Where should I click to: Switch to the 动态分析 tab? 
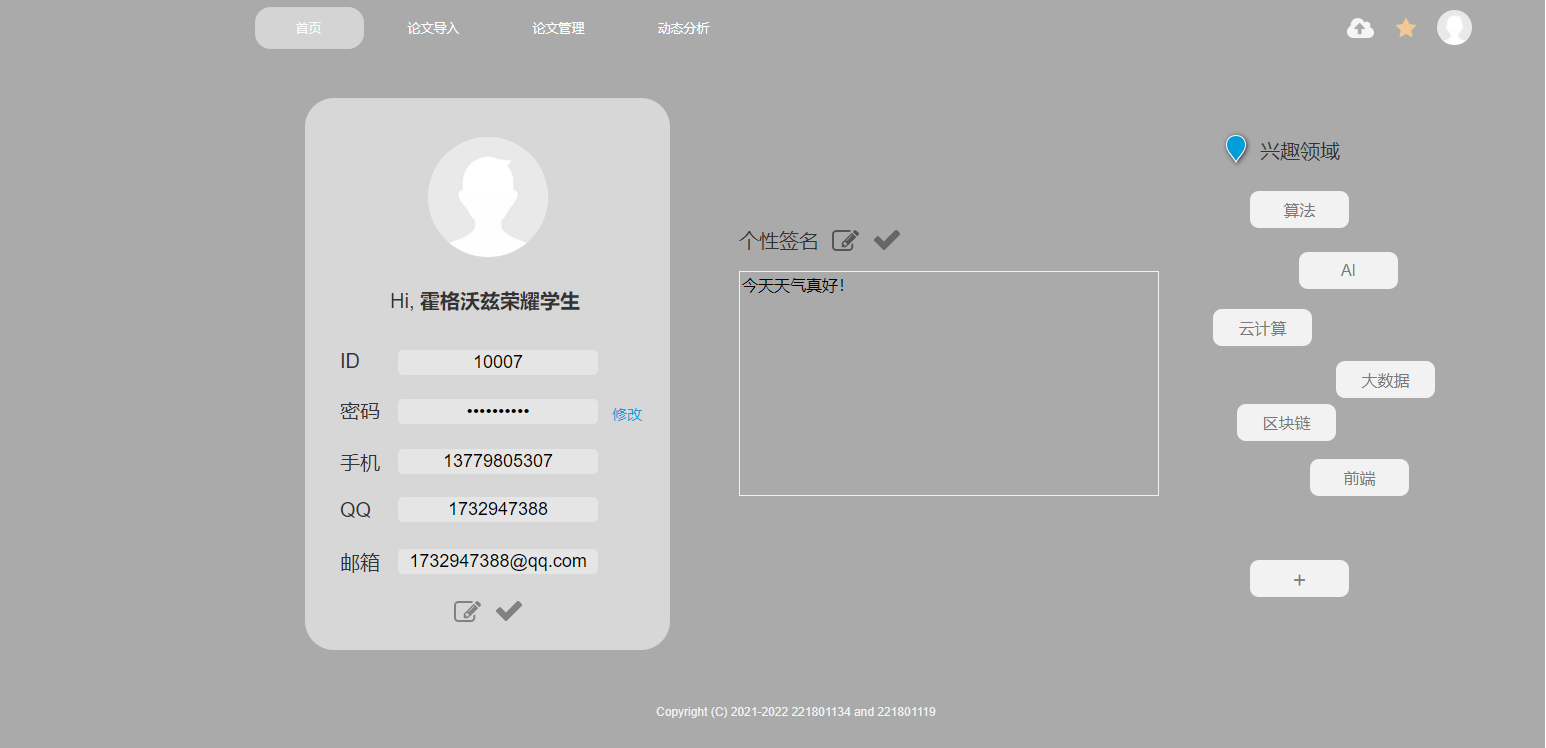click(683, 28)
